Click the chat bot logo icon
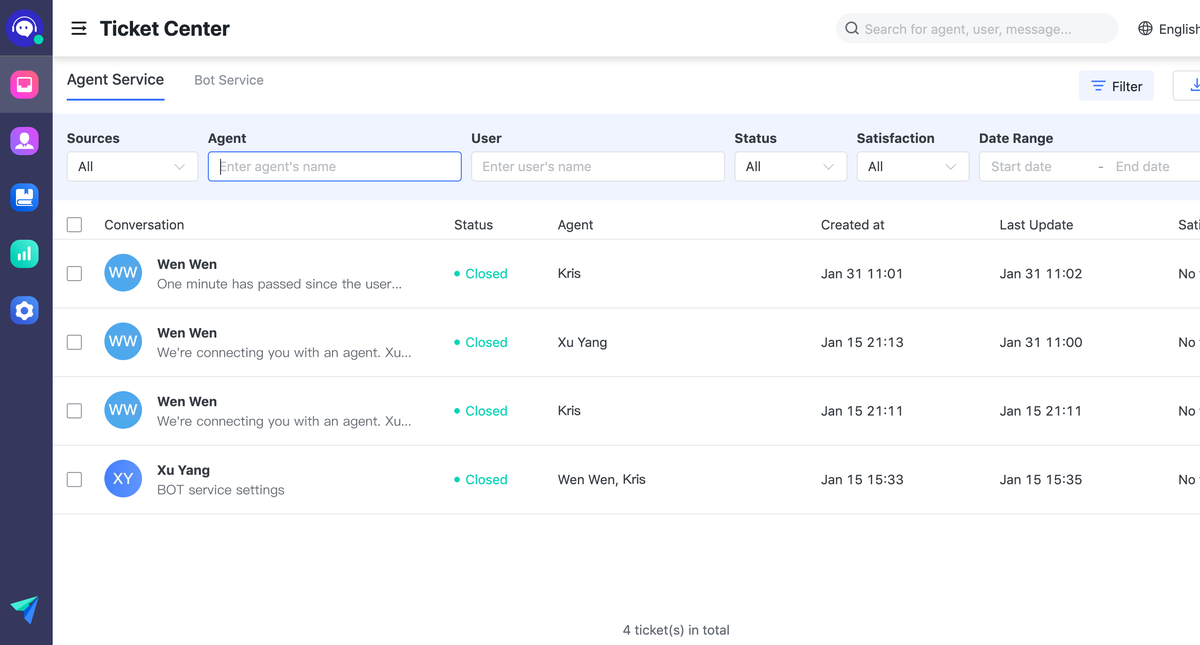This screenshot has width=1200, height=645. coord(25,28)
